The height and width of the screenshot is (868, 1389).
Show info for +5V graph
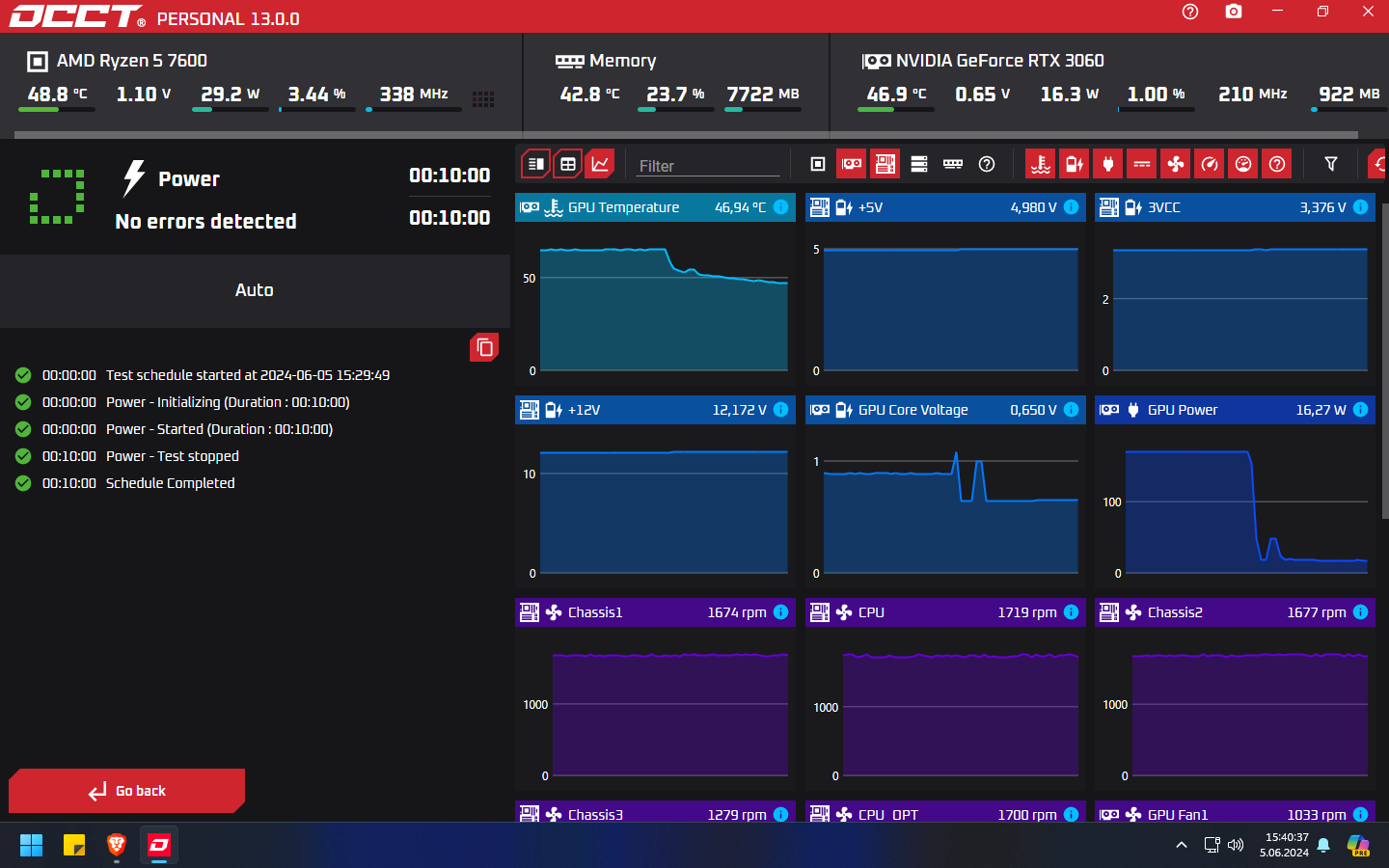point(1071,207)
